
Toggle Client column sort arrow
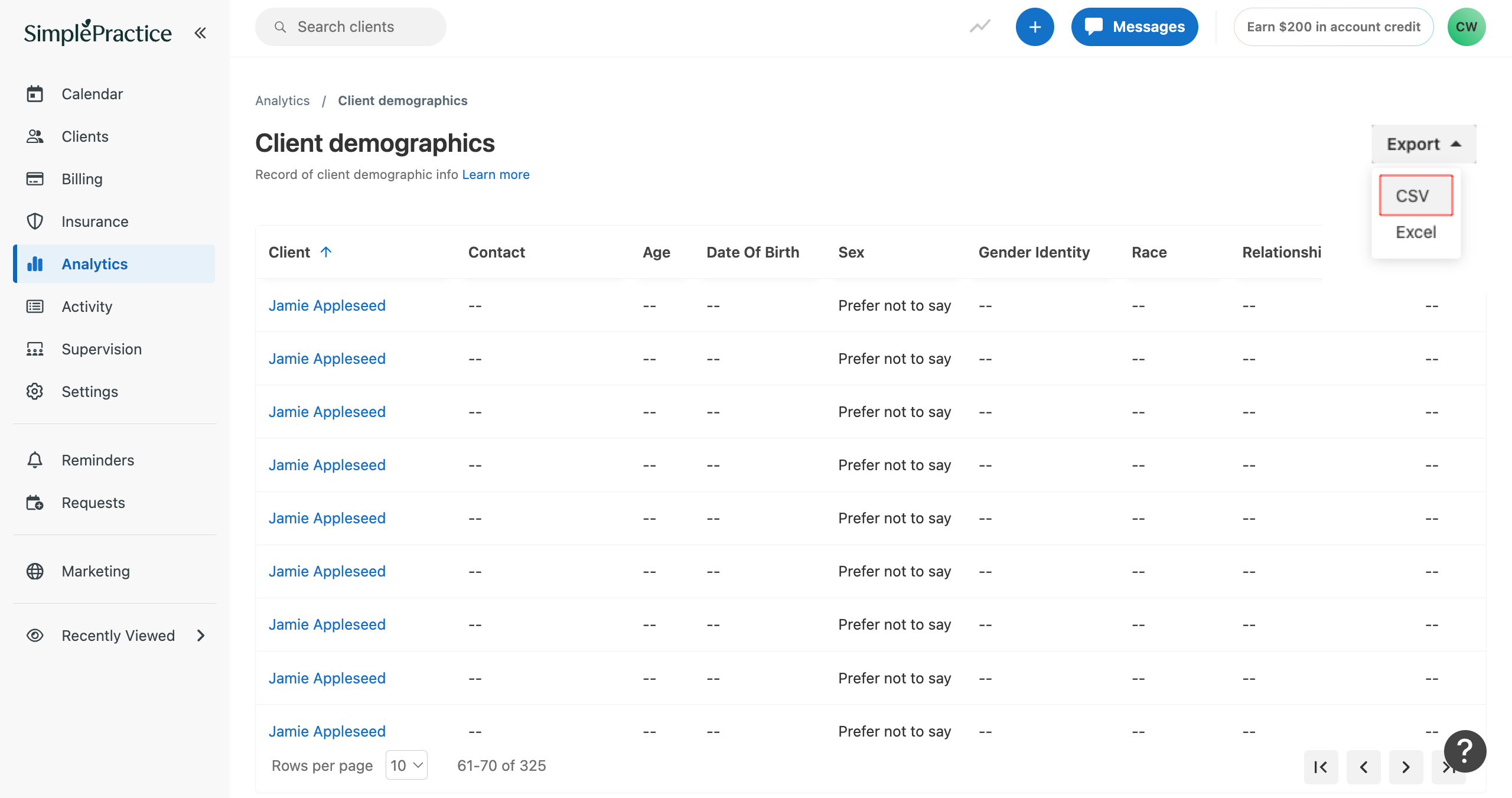coord(326,252)
